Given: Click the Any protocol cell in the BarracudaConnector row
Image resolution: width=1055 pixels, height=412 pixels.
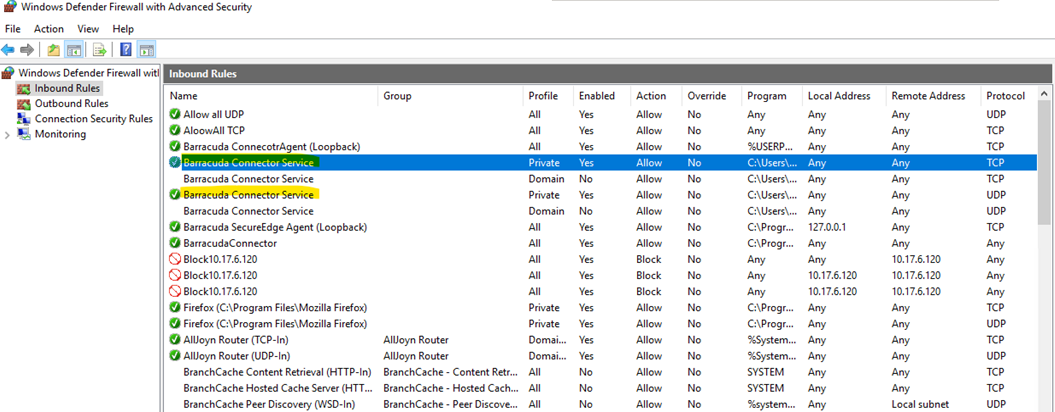Looking at the screenshot, I should pos(995,243).
